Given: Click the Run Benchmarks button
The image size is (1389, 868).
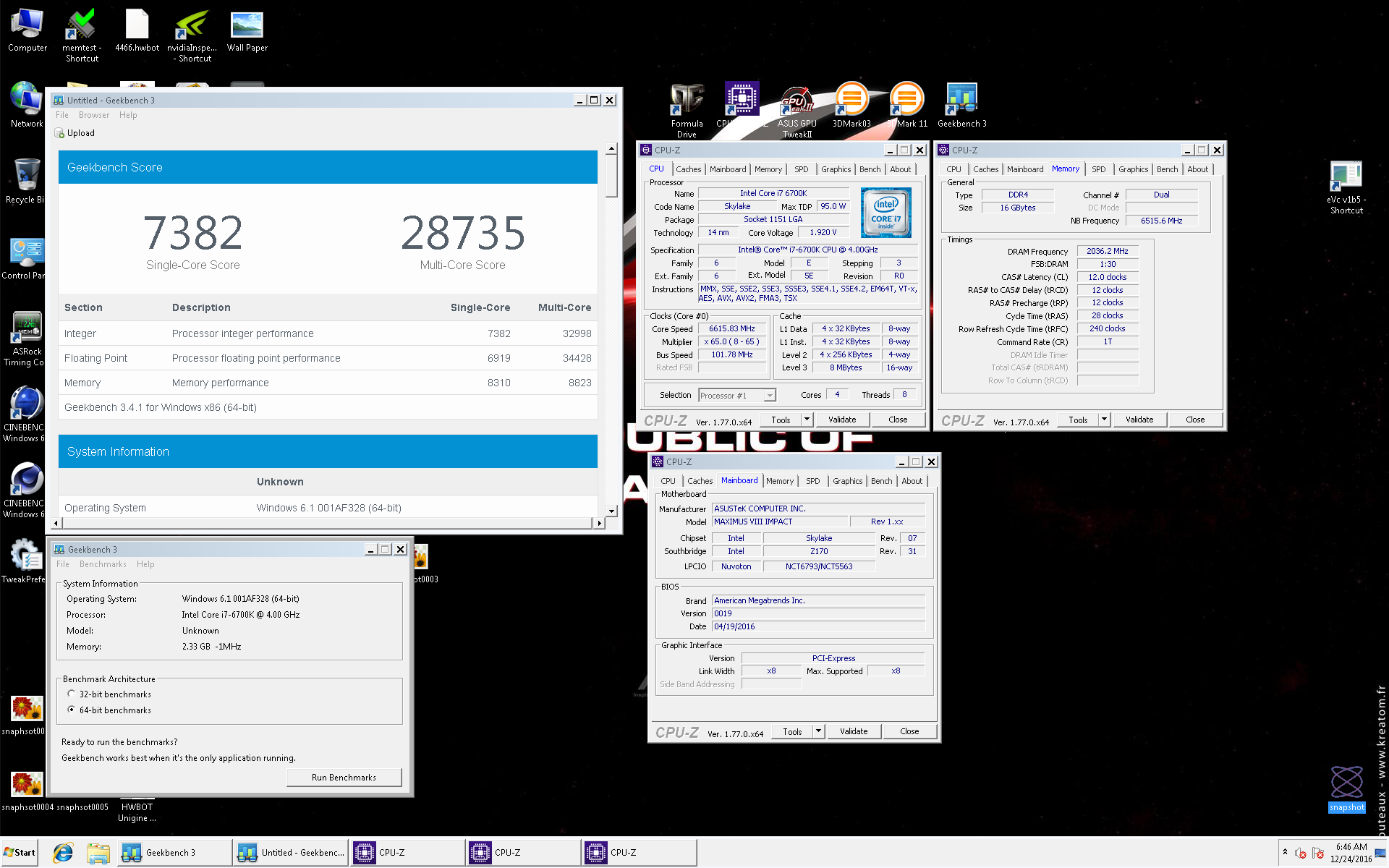Looking at the screenshot, I should click(344, 778).
